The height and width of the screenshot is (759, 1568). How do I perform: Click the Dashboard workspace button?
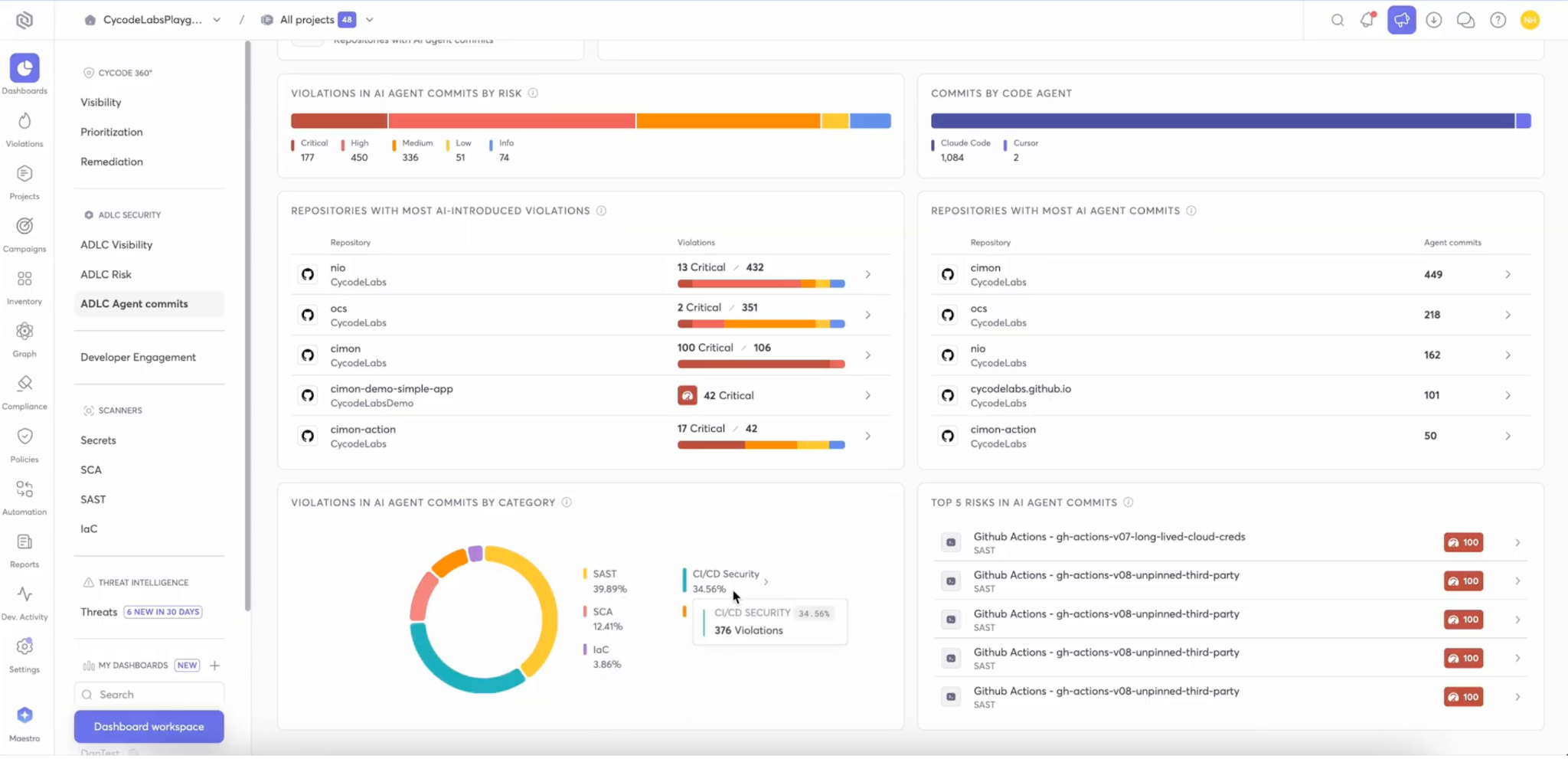149,726
